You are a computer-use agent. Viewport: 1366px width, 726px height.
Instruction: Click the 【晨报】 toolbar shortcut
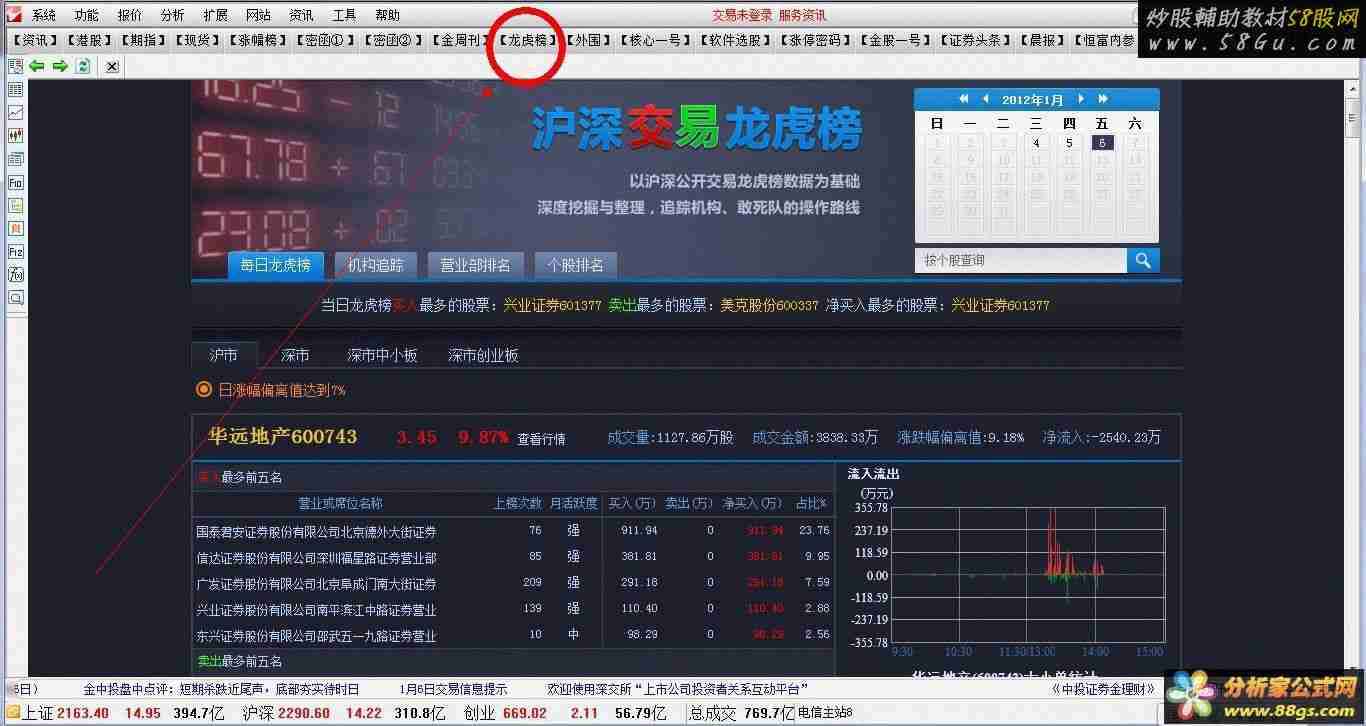tap(1042, 40)
